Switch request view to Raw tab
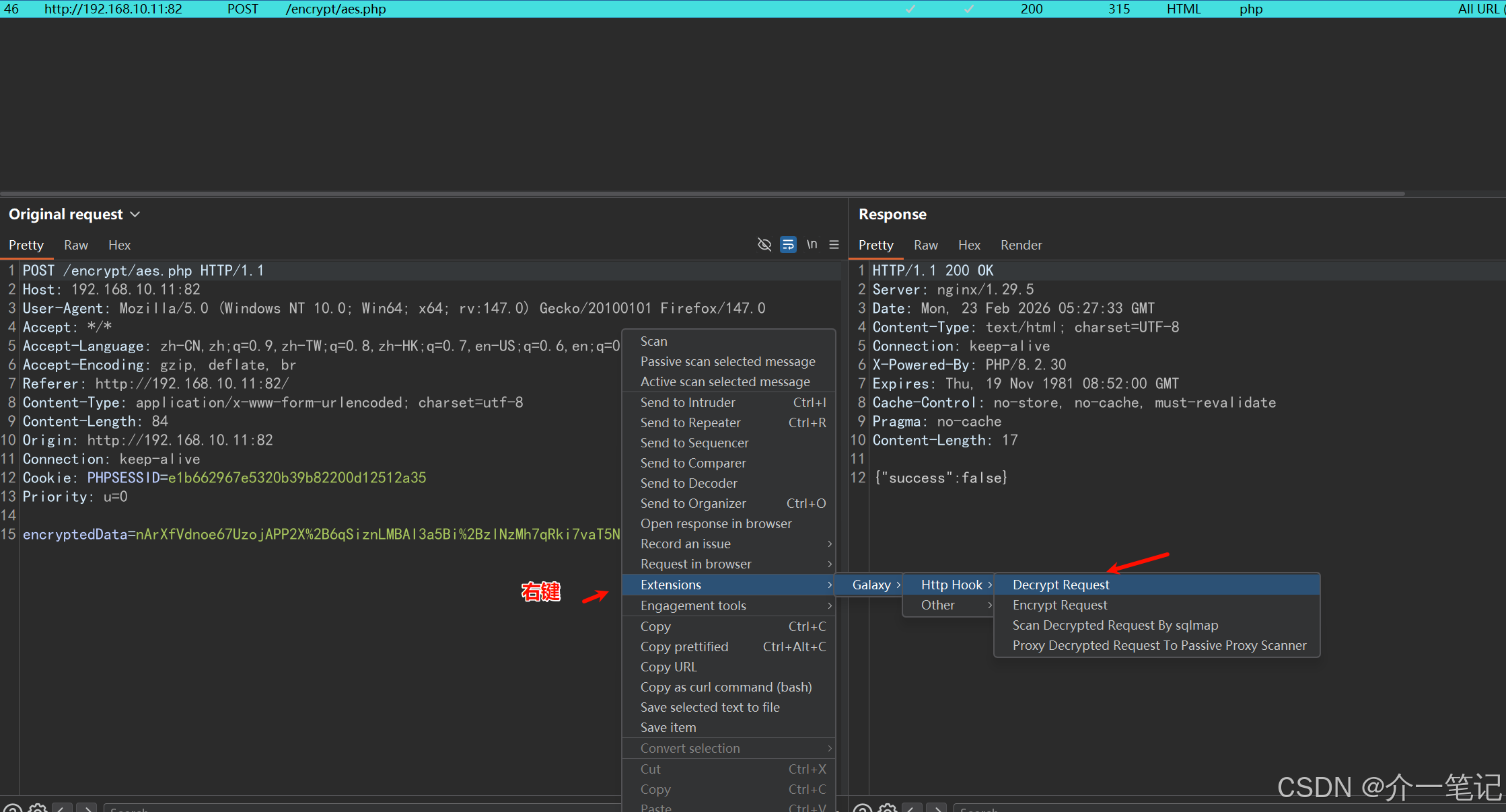 pyautogui.click(x=76, y=245)
